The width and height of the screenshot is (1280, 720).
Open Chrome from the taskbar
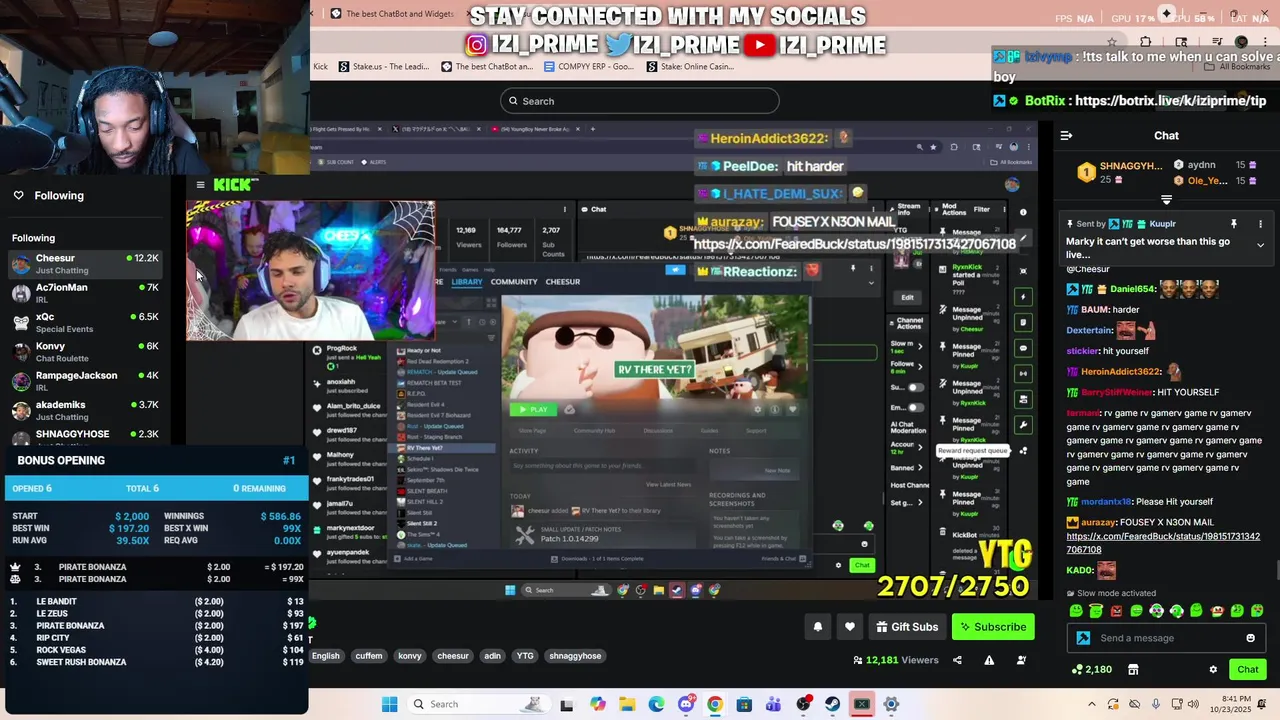click(714, 704)
